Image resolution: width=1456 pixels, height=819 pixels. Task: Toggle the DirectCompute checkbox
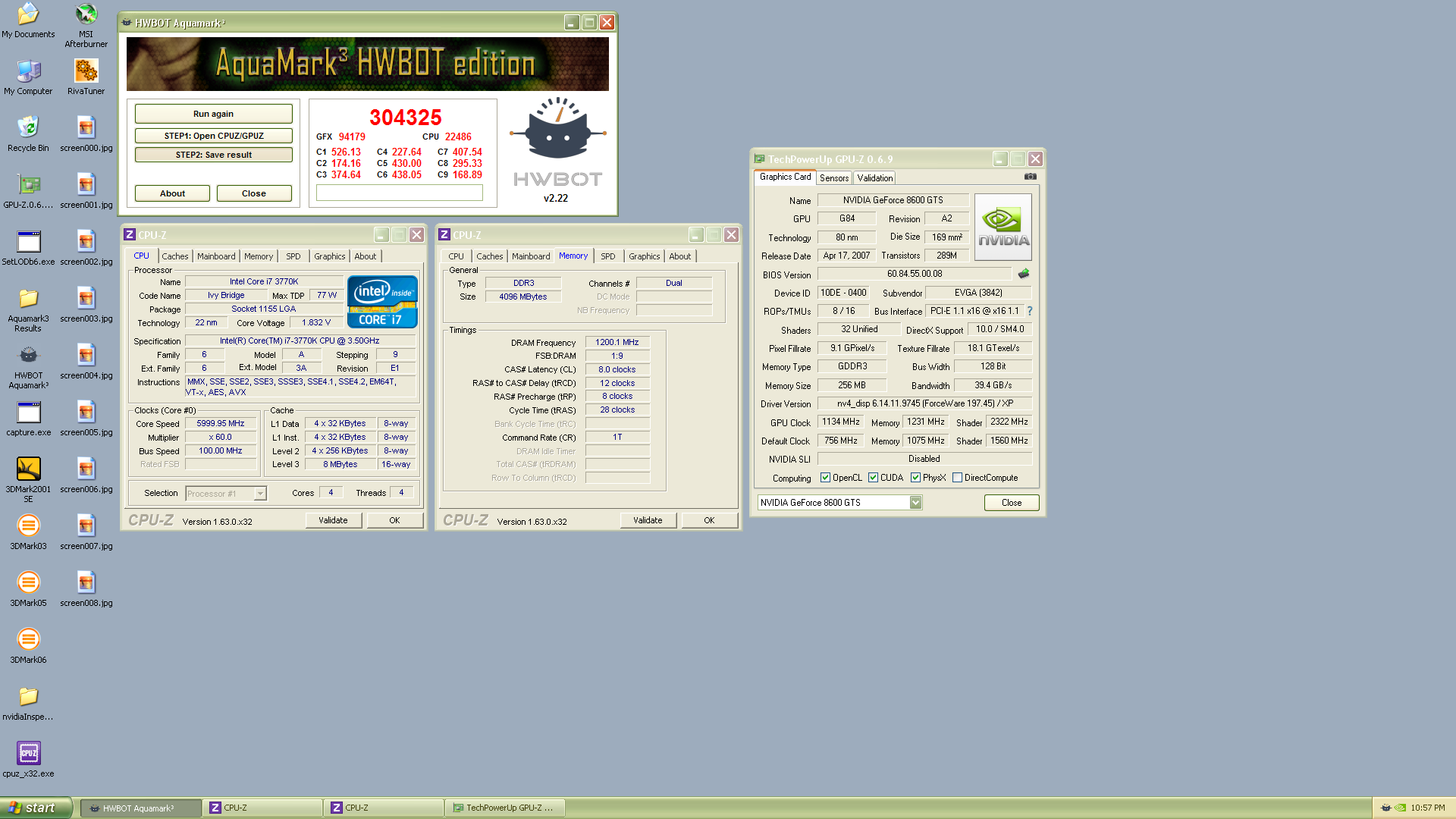coord(957,478)
